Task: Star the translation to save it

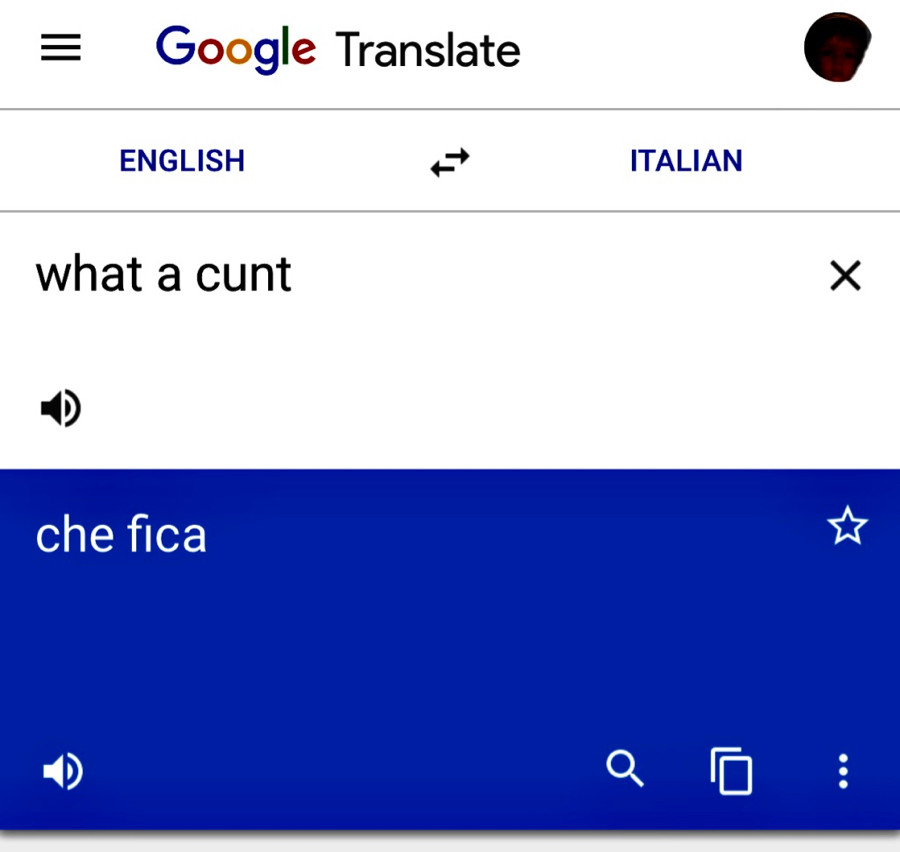Action: coord(847,525)
